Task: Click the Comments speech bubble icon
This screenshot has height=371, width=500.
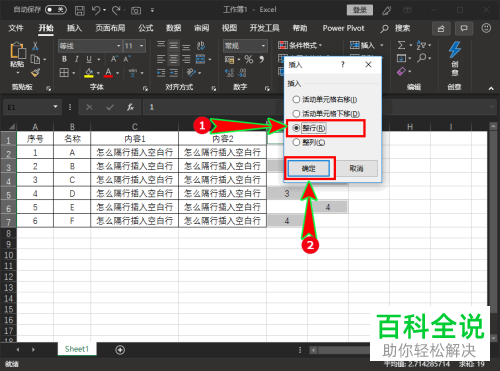Action: click(464, 28)
